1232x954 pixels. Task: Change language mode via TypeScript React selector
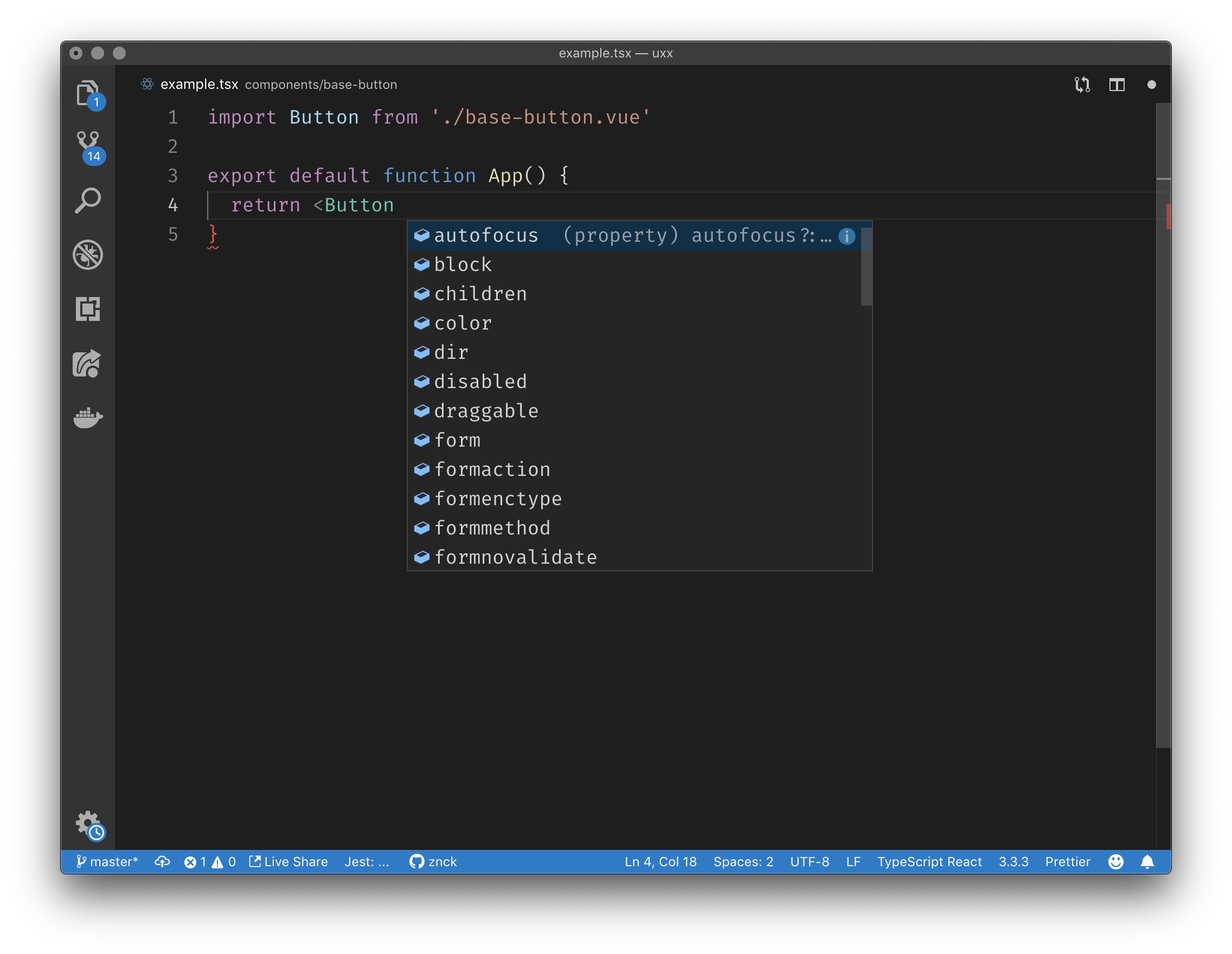(x=928, y=861)
